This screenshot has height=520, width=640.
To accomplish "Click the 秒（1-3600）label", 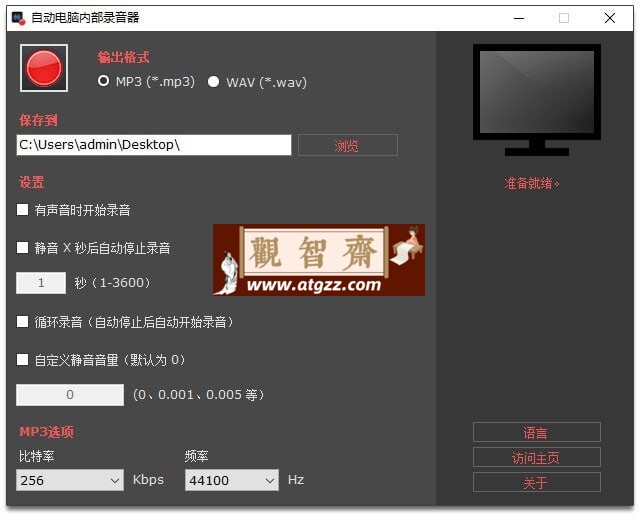I will (x=112, y=282).
